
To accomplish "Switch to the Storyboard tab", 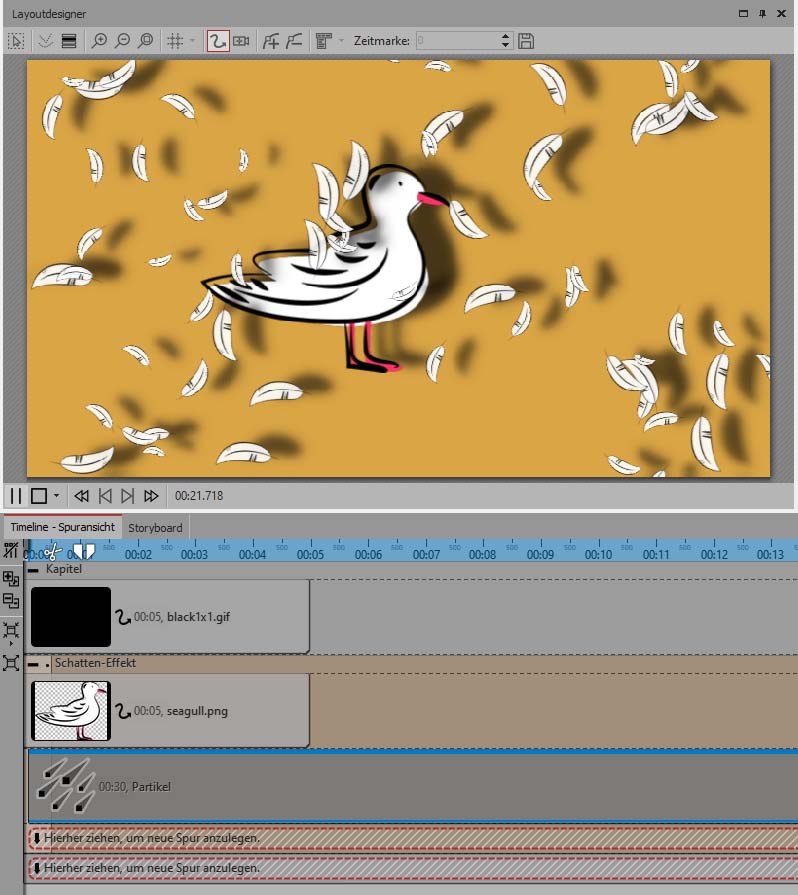I will [155, 528].
